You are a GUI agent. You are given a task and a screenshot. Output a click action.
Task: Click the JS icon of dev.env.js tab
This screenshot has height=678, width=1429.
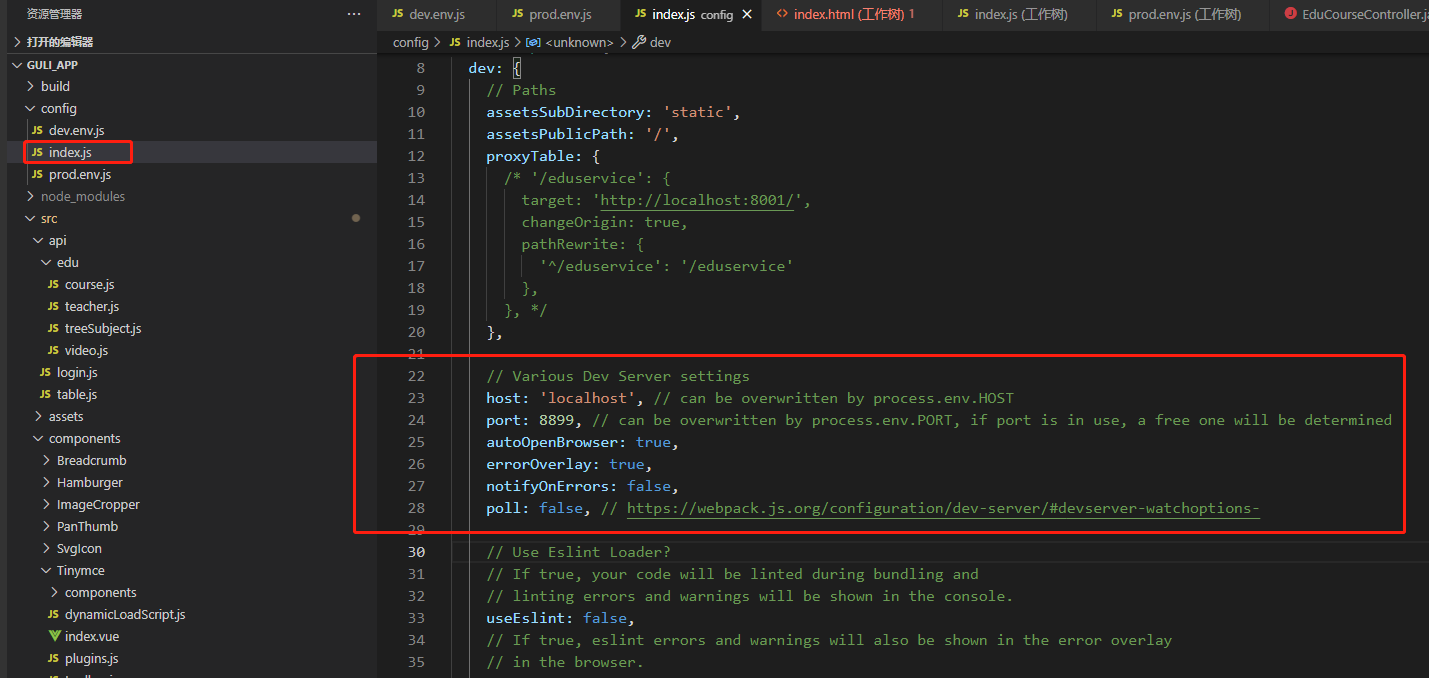397,14
